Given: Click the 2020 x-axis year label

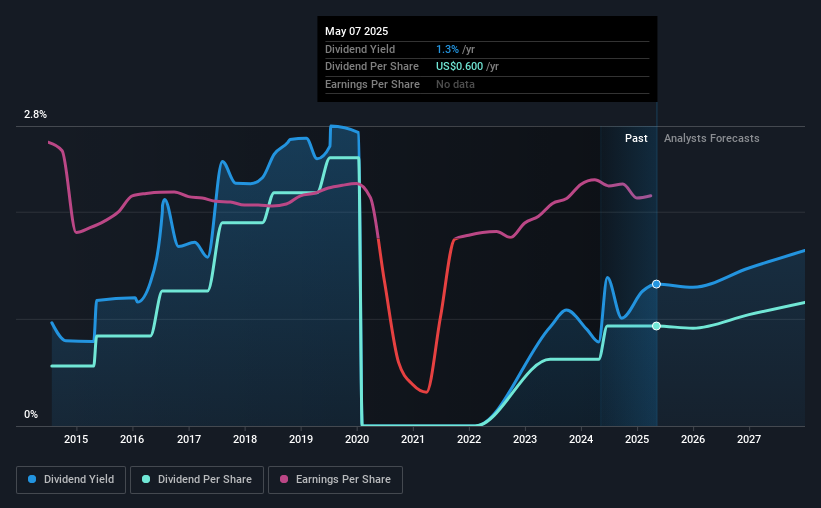Looking at the screenshot, I should (357, 439).
